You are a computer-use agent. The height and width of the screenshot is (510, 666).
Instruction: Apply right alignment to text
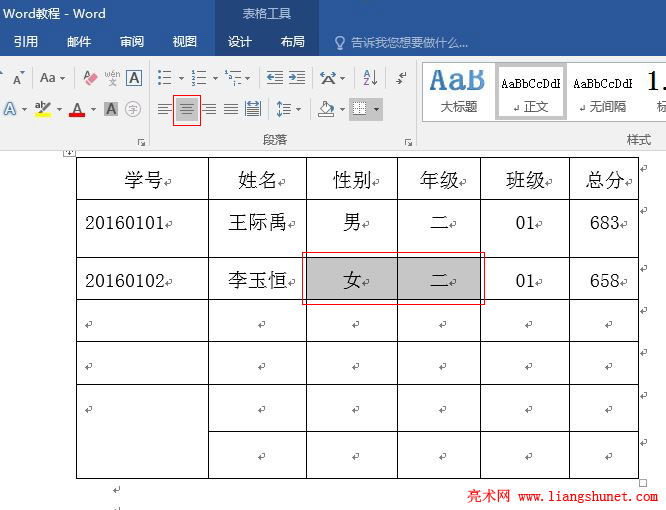coord(209,109)
